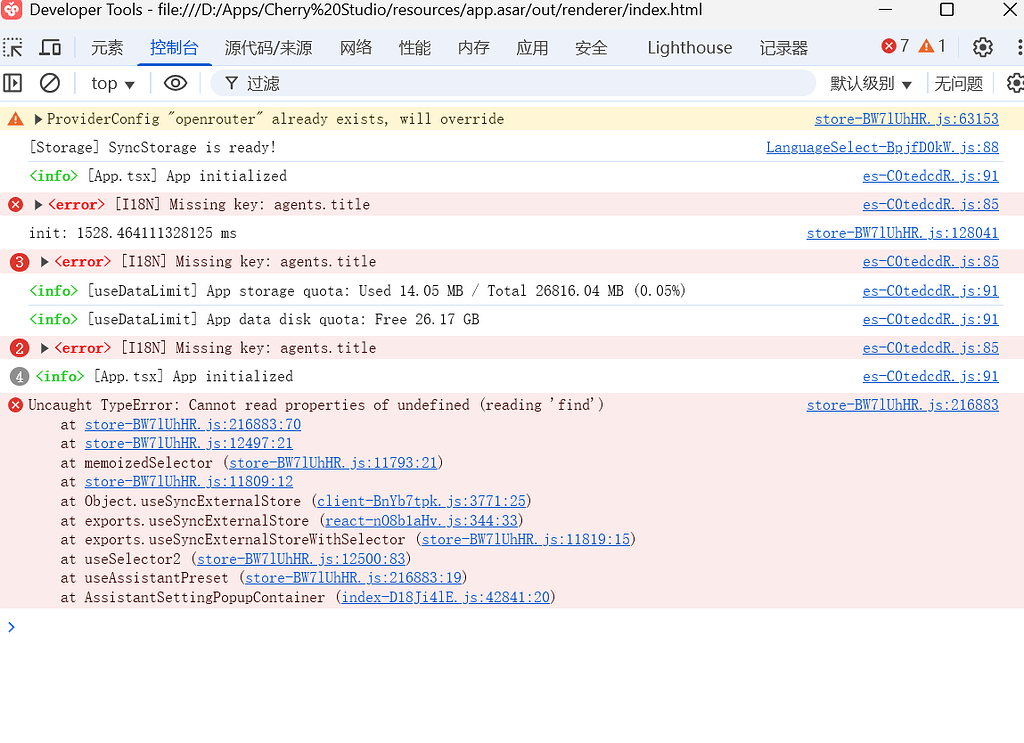Screen dimensions: 1024x743
Task: Open es-C0tedcdR.js:91 link on first App initialized row
Action: tap(931, 176)
